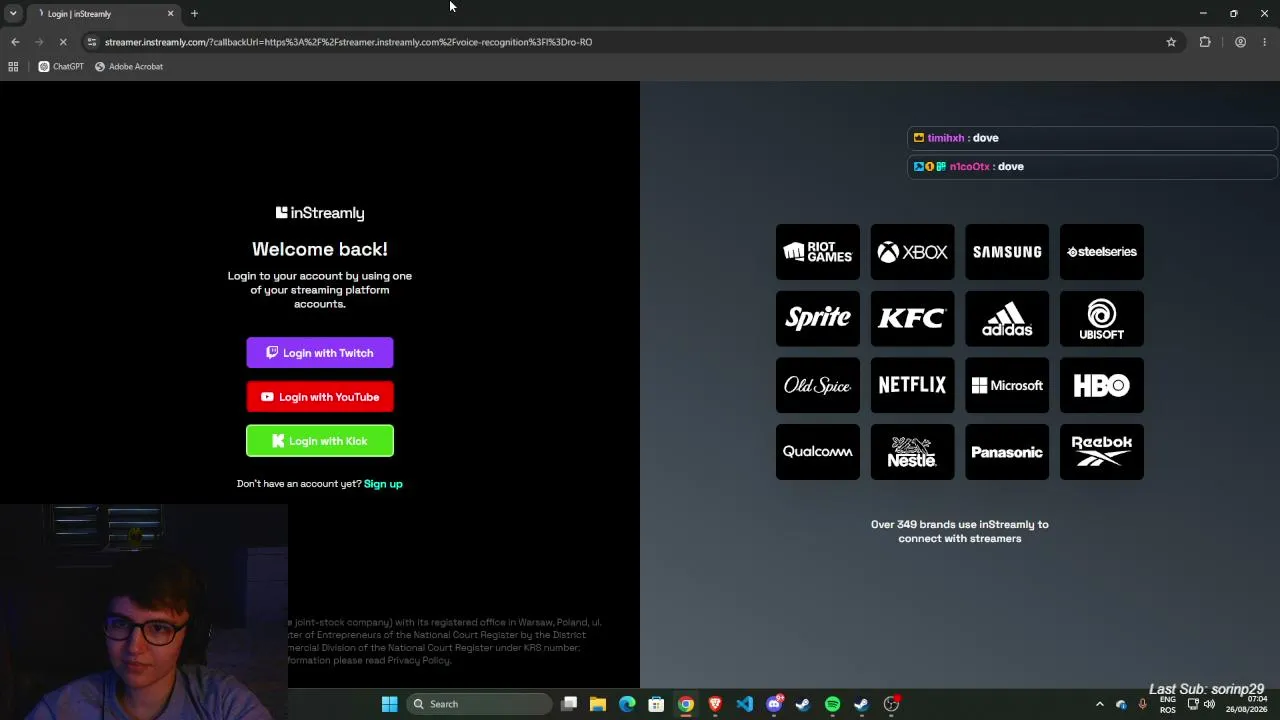Open Discord from the taskbar
This screenshot has height=720, width=1280.
point(774,704)
